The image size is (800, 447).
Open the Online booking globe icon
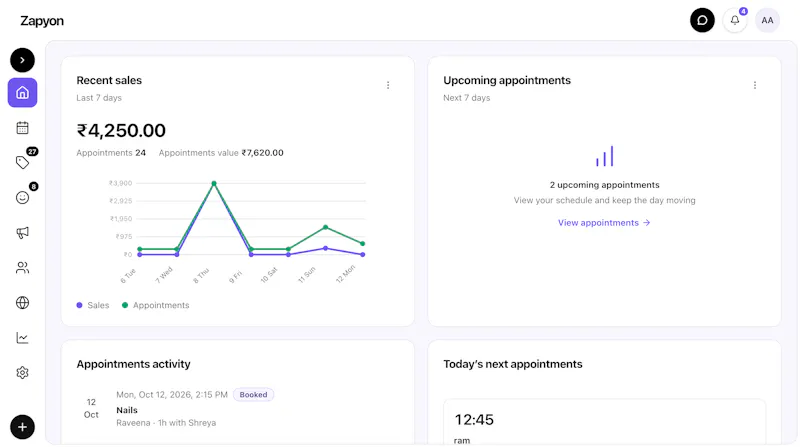click(22, 303)
